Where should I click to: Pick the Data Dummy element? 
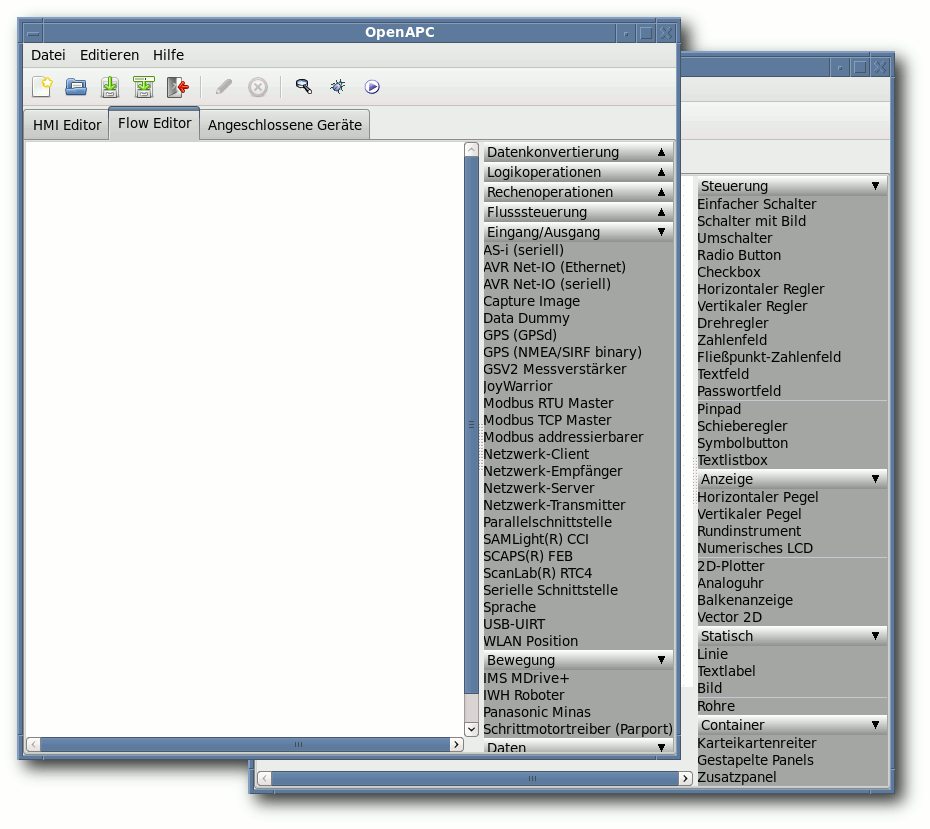pos(526,318)
